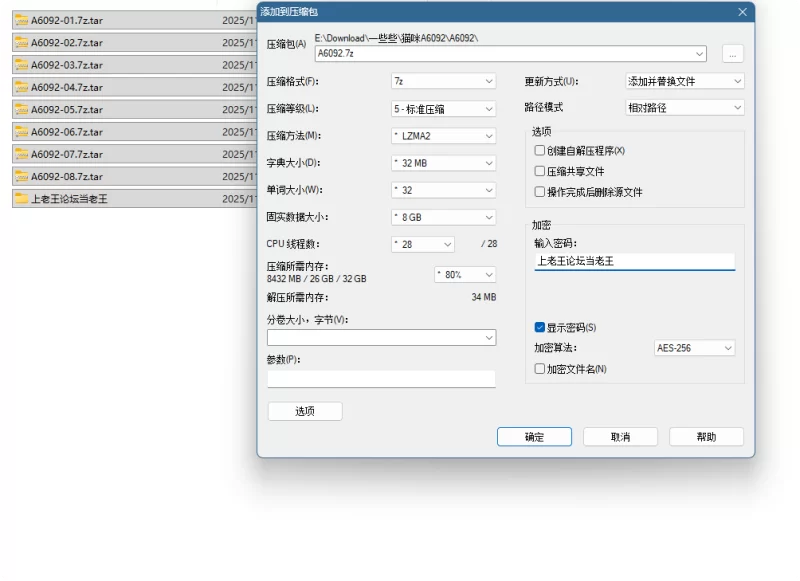This screenshot has height=581, width=800.
Task: Click the 上老王论坛当老王 folder icon
Action: [x=21, y=199]
